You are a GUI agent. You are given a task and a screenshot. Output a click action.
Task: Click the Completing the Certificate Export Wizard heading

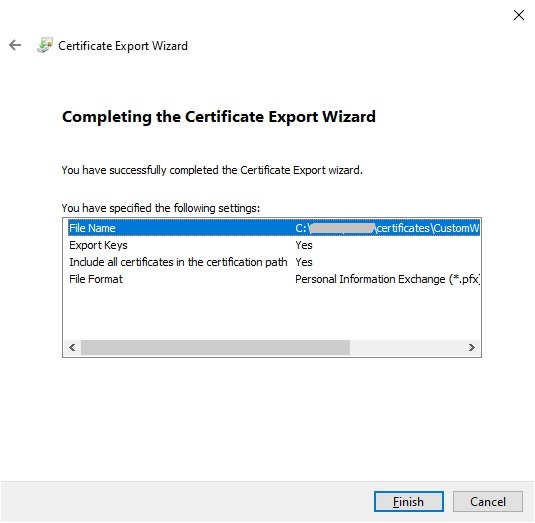[219, 117]
